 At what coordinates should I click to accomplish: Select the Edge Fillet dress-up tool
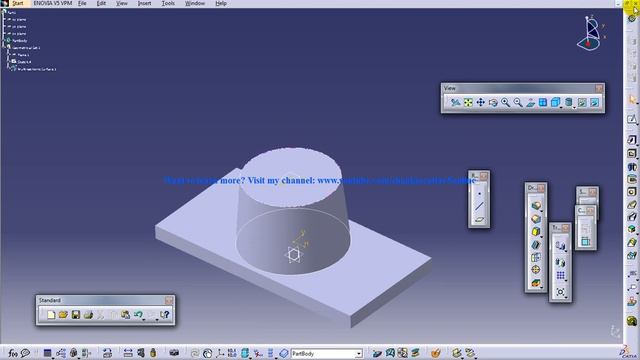[536, 205]
